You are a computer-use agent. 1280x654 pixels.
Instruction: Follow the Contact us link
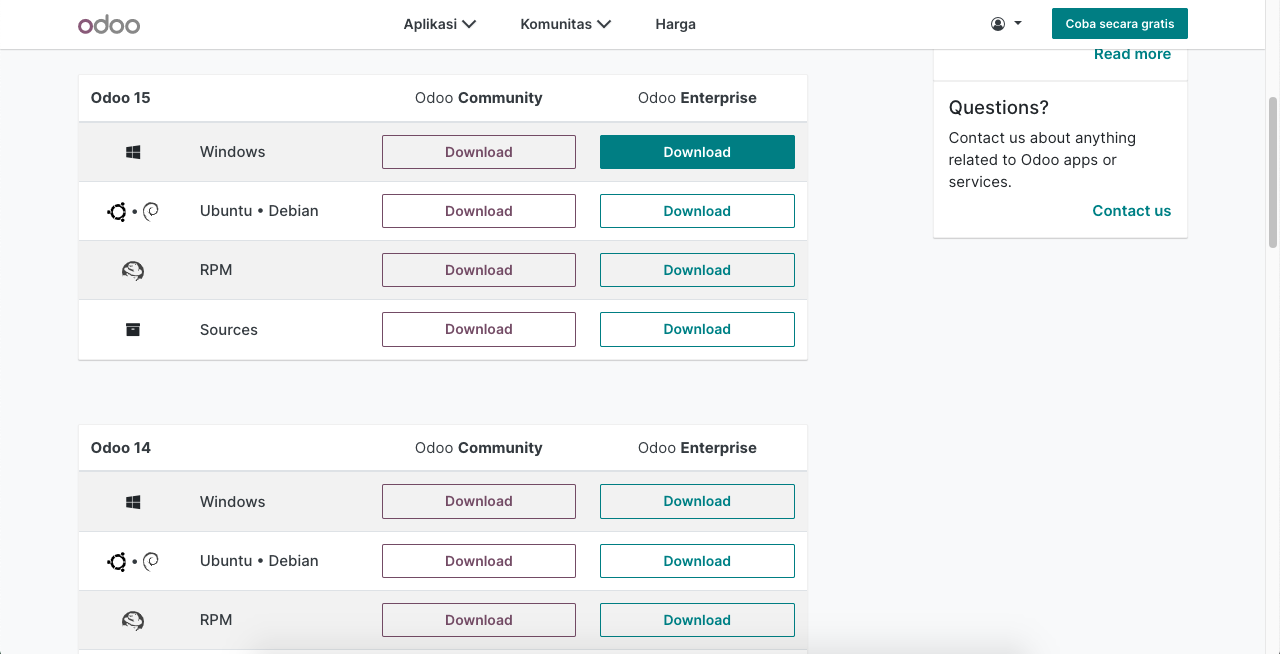[x=1132, y=211]
